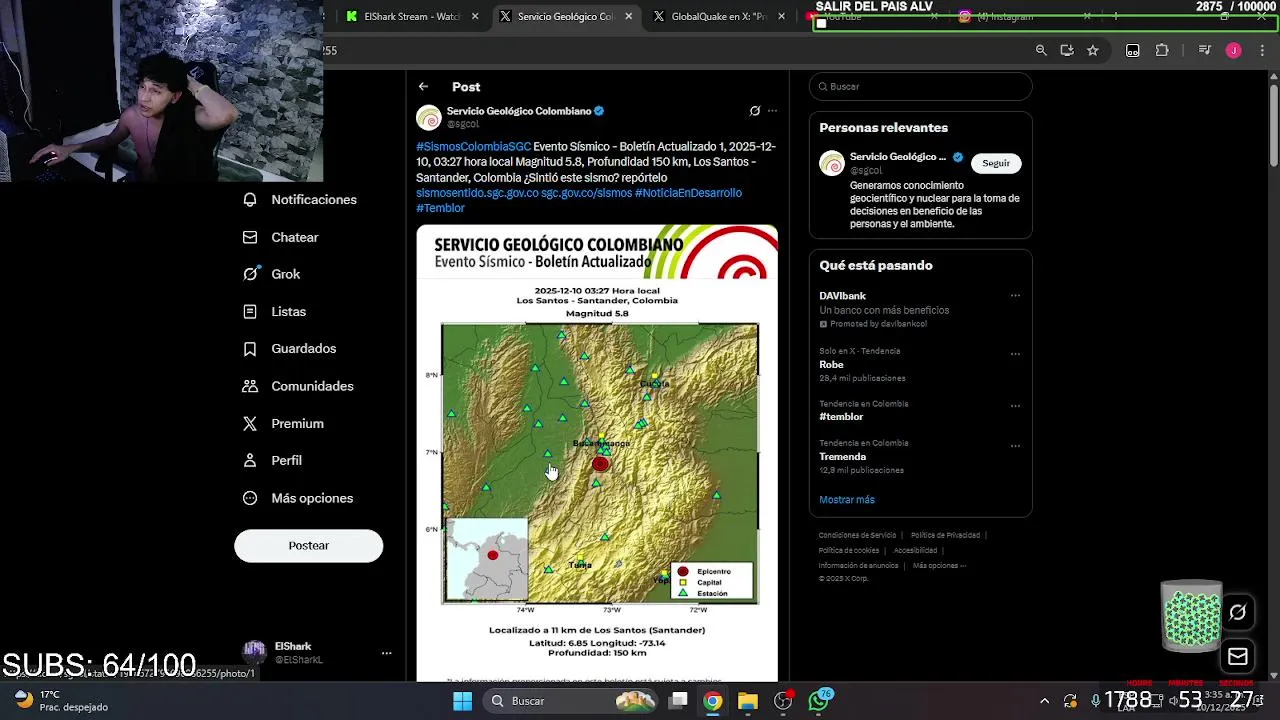Click the Chrome zoom magnifier icon

[1041, 50]
